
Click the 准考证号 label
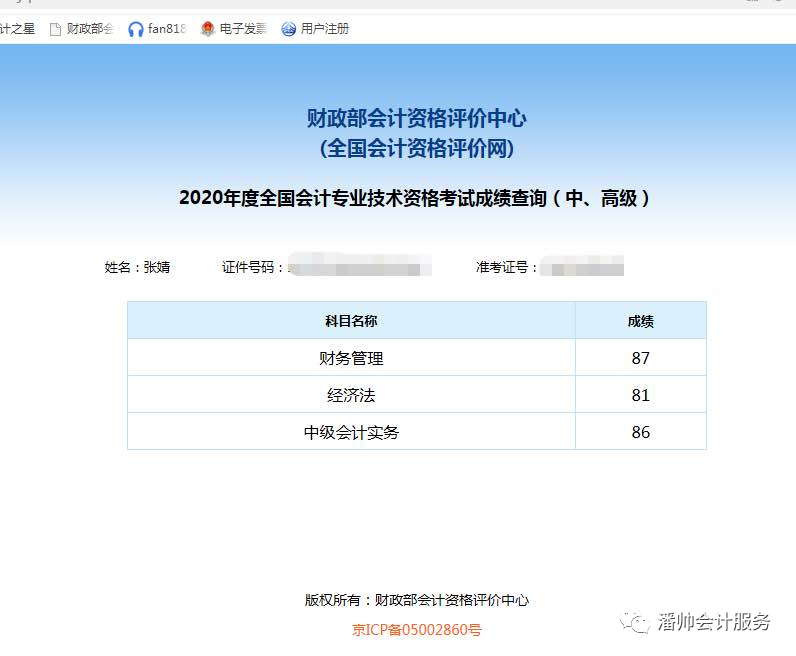tap(506, 267)
